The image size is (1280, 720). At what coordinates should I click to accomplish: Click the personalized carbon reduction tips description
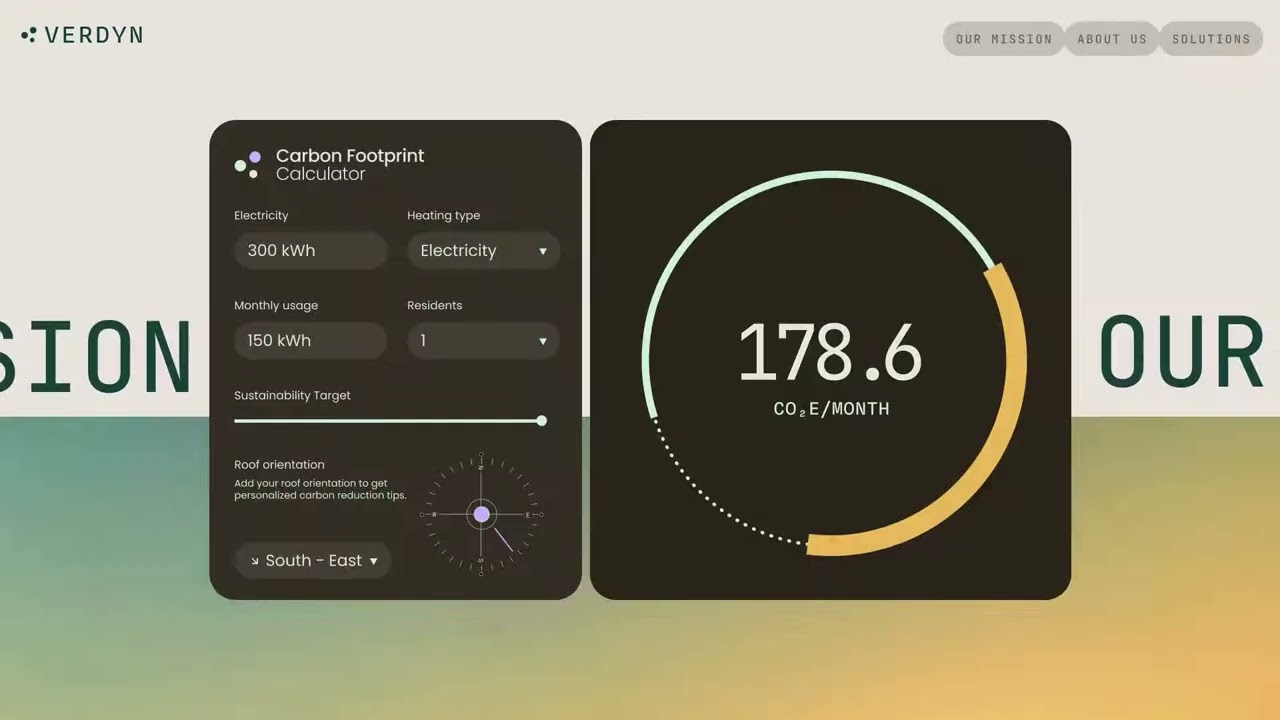point(320,489)
